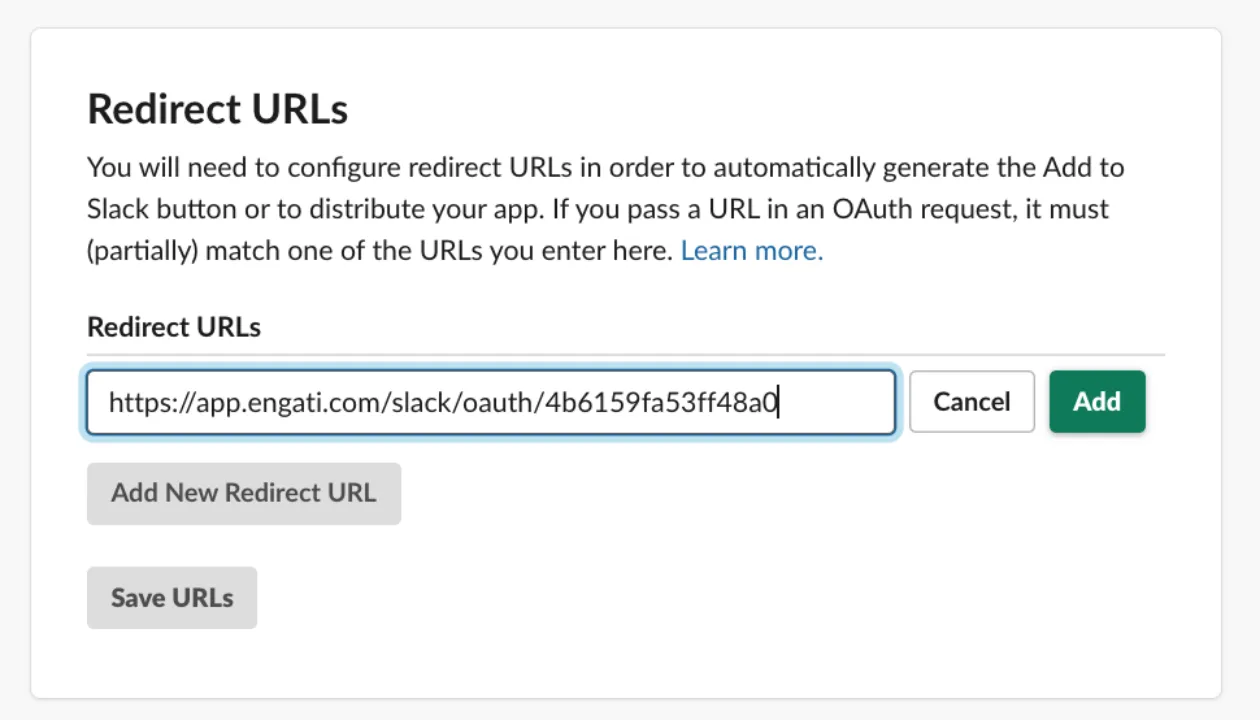Click the large Redirect URLs heading
Image resolution: width=1260 pixels, height=720 pixels.
click(x=218, y=109)
